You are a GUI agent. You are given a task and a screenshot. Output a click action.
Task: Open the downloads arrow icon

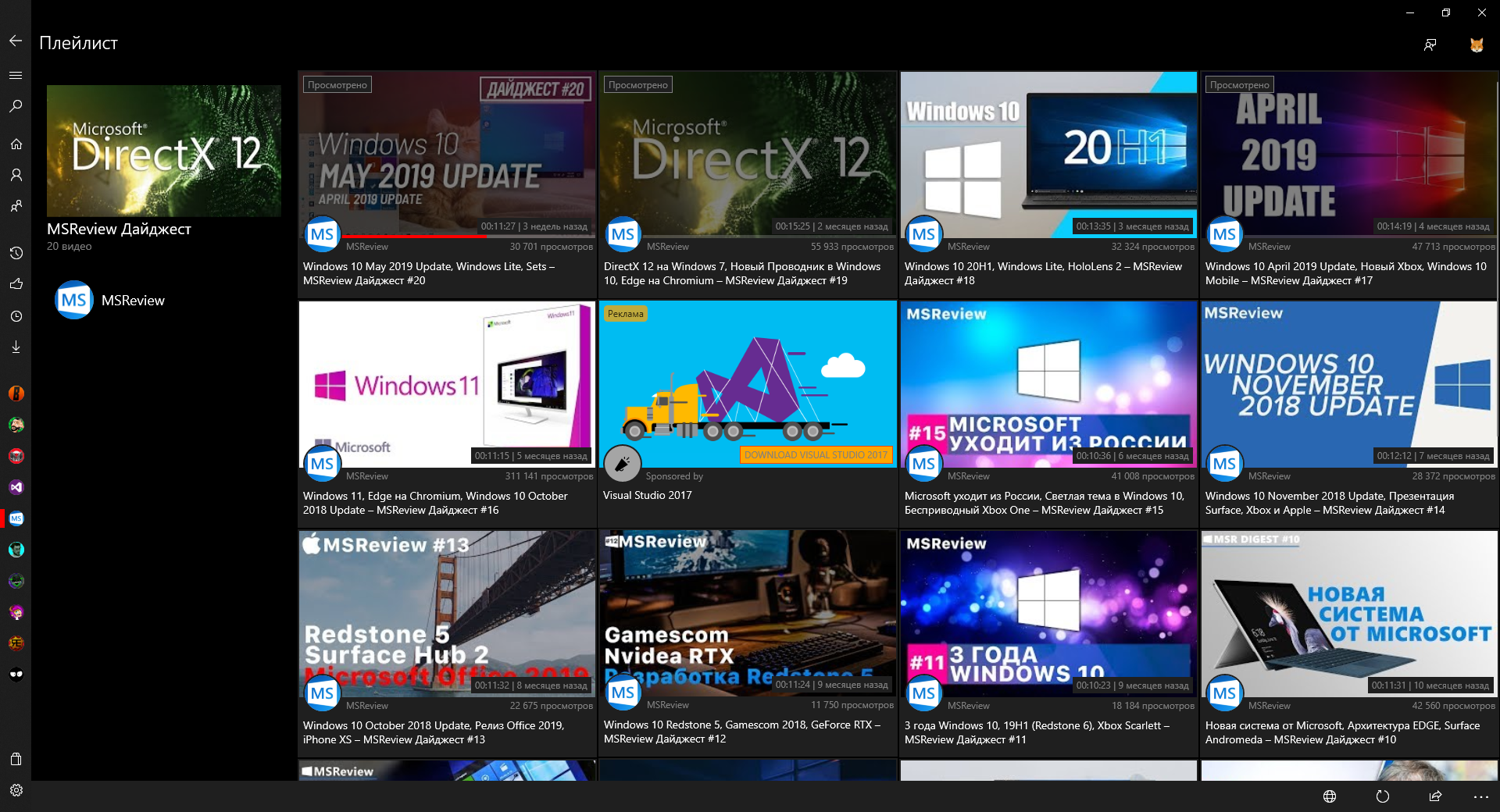coord(16,347)
